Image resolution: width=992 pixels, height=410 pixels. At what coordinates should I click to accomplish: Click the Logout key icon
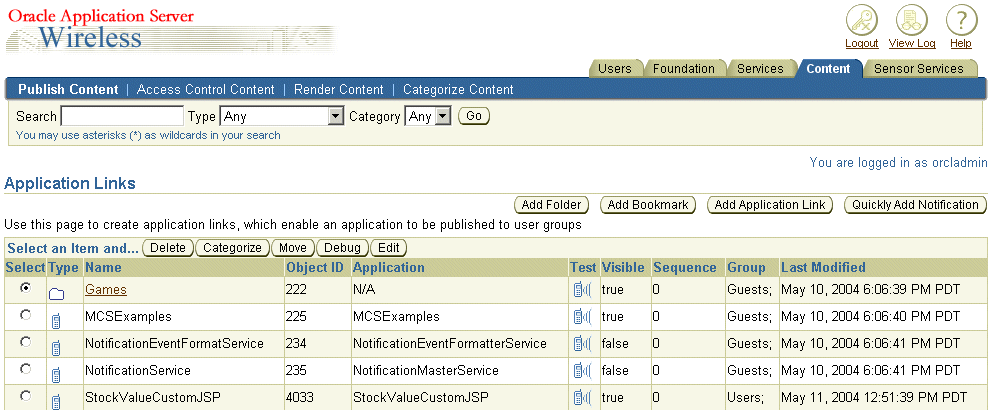[862, 21]
